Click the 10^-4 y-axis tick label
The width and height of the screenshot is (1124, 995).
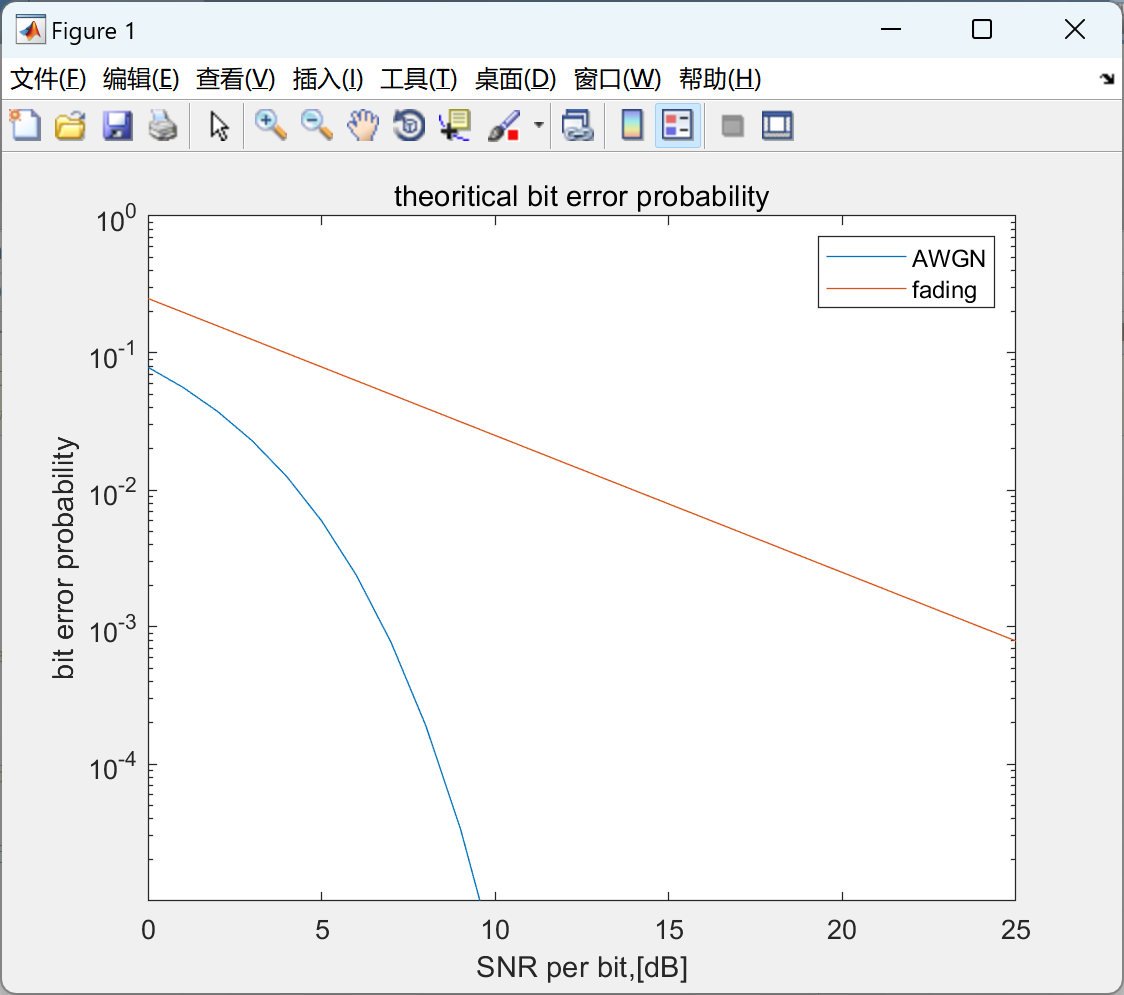pos(113,767)
